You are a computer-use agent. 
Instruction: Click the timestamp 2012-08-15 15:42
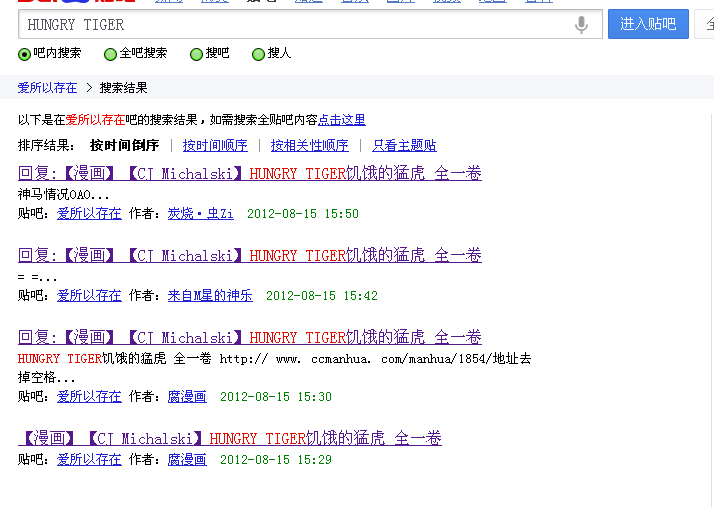pyautogui.click(x=321, y=296)
